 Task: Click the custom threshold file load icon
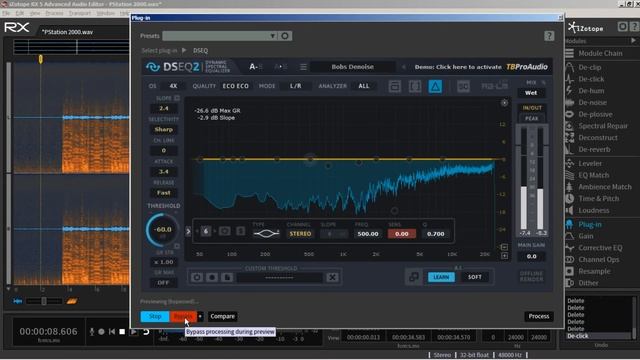tap(227, 278)
